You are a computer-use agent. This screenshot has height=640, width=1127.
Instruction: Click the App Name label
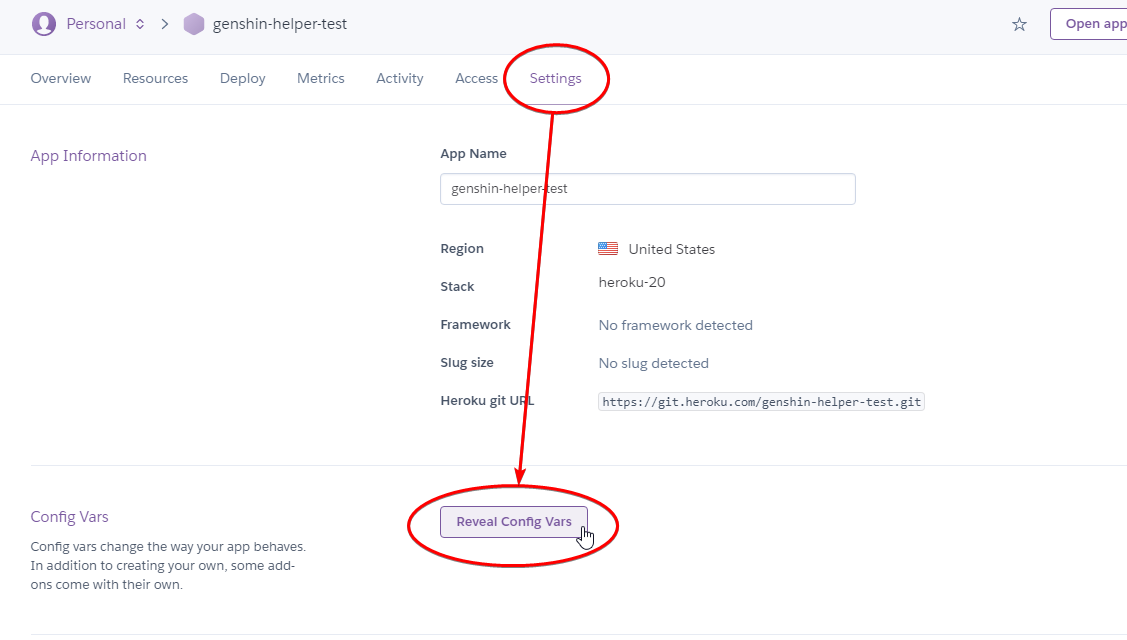click(473, 154)
